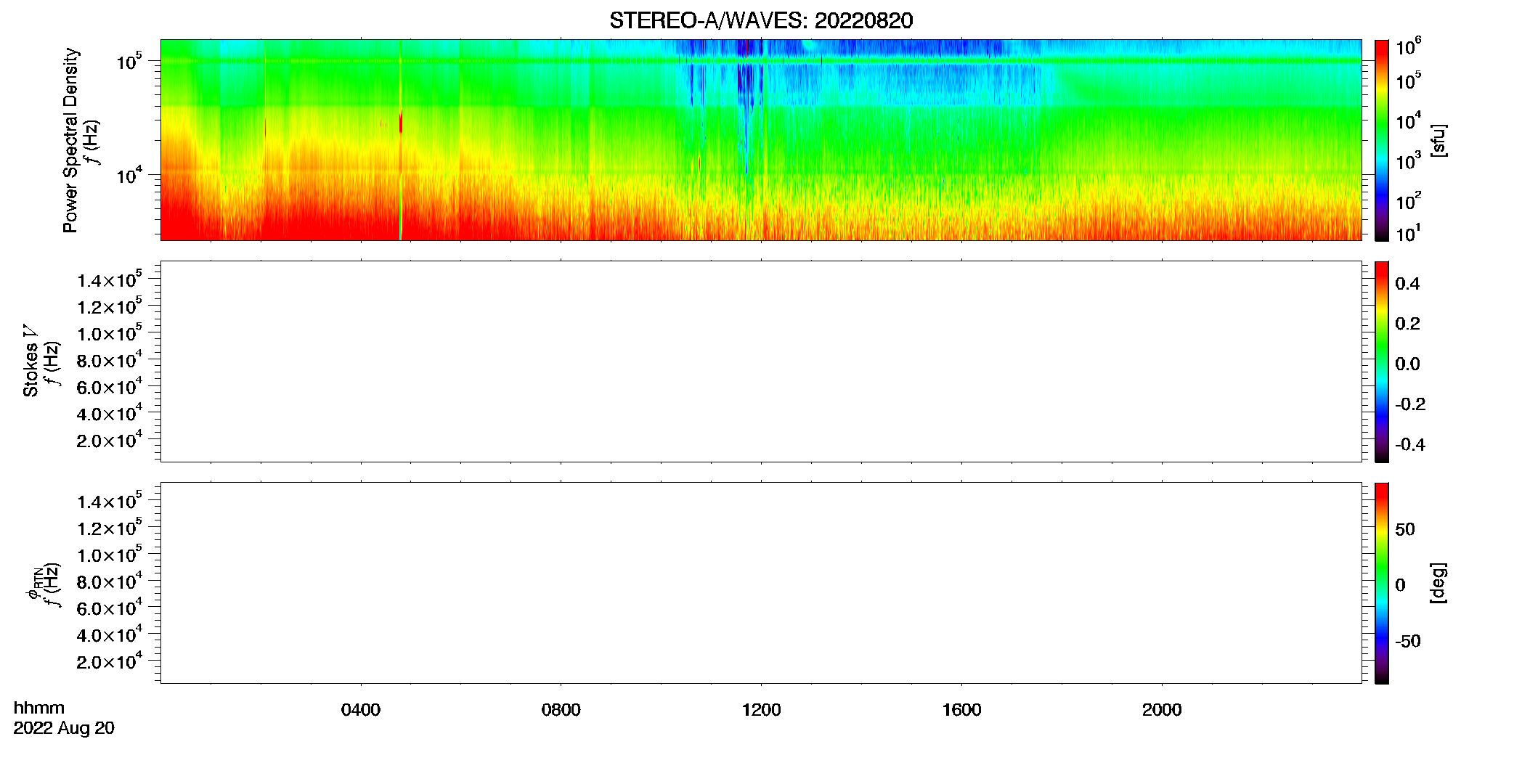Click the "hhmm" time format label

39,708
